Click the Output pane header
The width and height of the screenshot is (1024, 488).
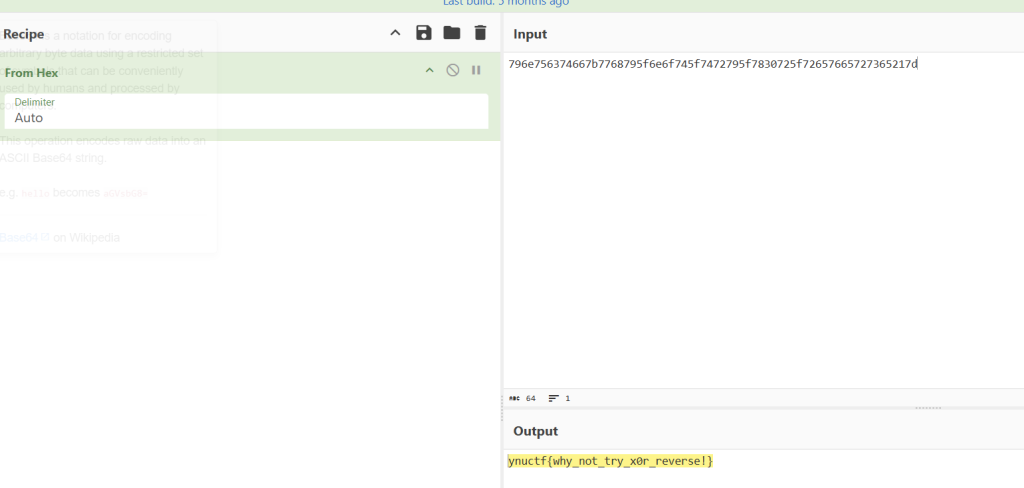(535, 431)
